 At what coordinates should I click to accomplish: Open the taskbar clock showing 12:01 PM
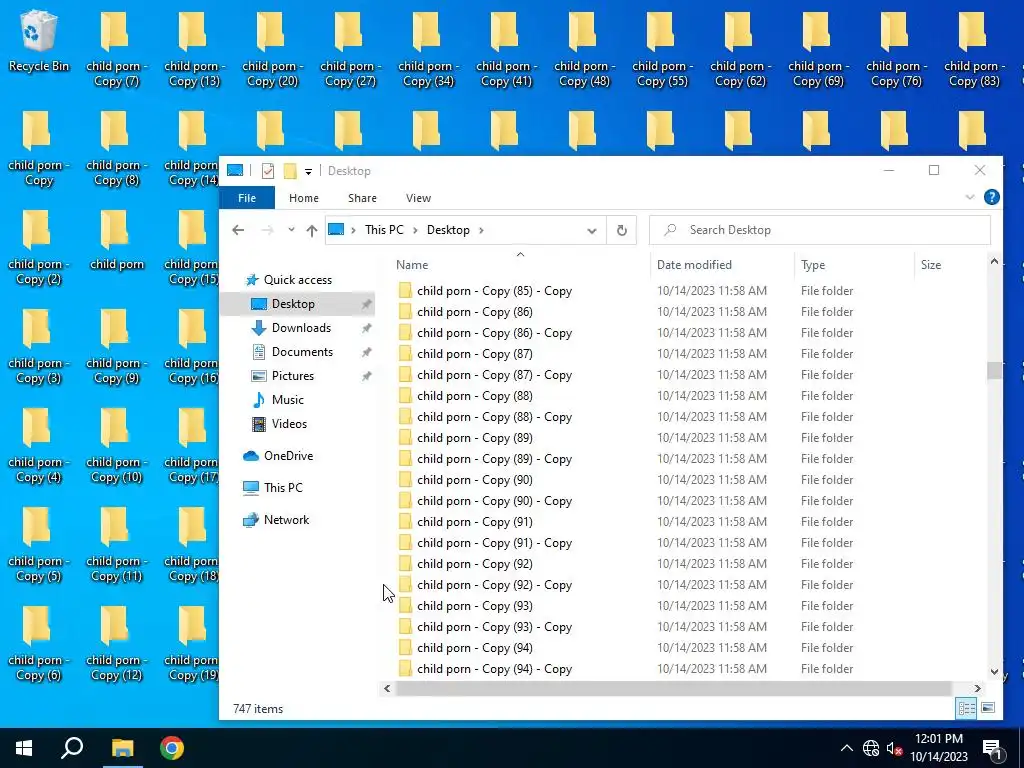tap(939, 748)
